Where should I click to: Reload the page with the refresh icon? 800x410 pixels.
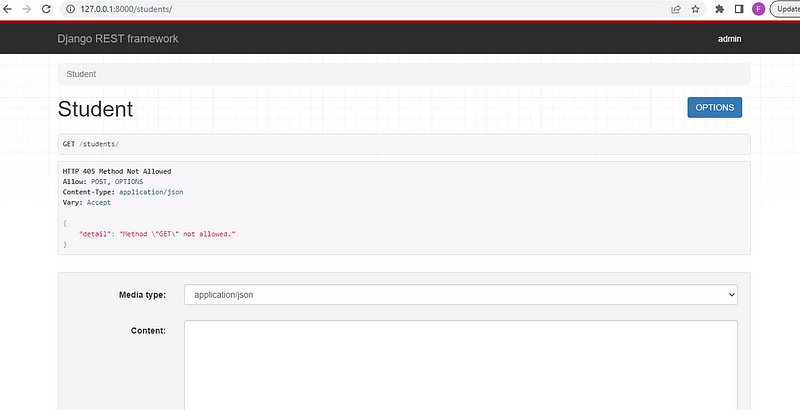(x=46, y=9)
